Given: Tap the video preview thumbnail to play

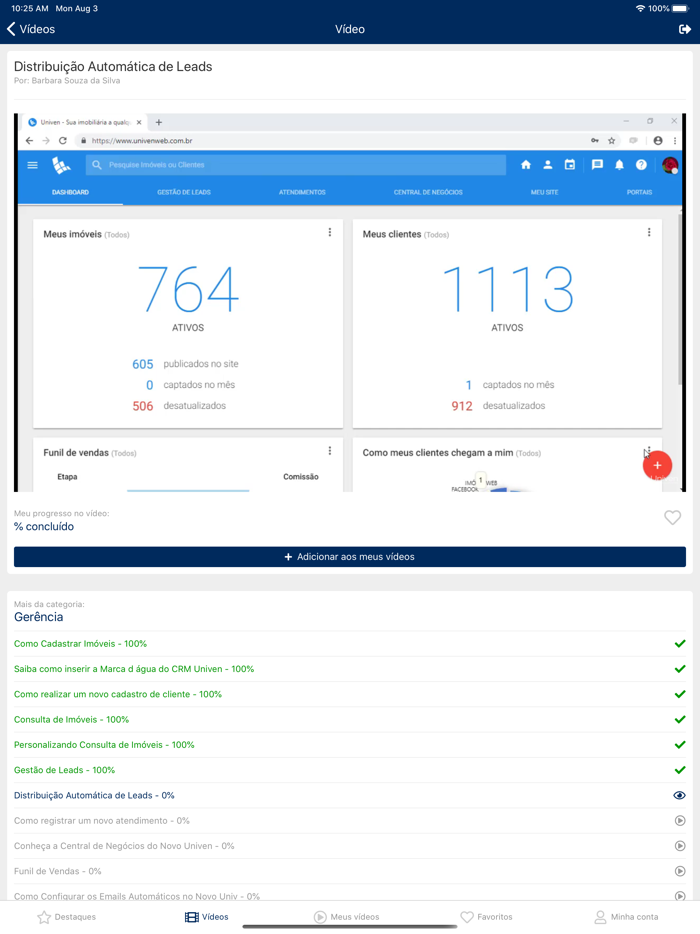Looking at the screenshot, I should click(x=350, y=300).
